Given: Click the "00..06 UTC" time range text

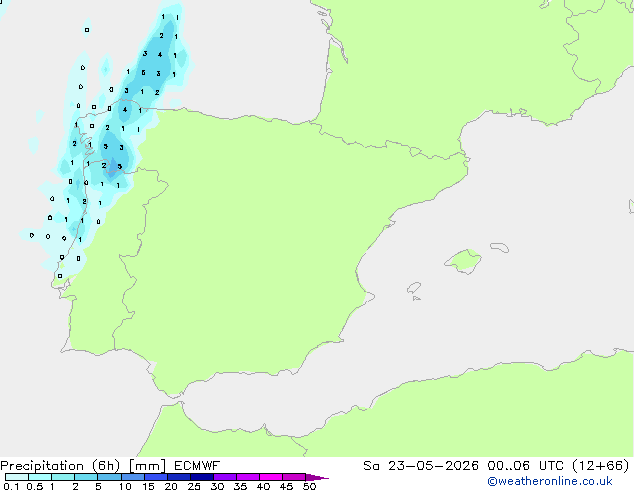Looking at the screenshot, I should coord(525,466).
